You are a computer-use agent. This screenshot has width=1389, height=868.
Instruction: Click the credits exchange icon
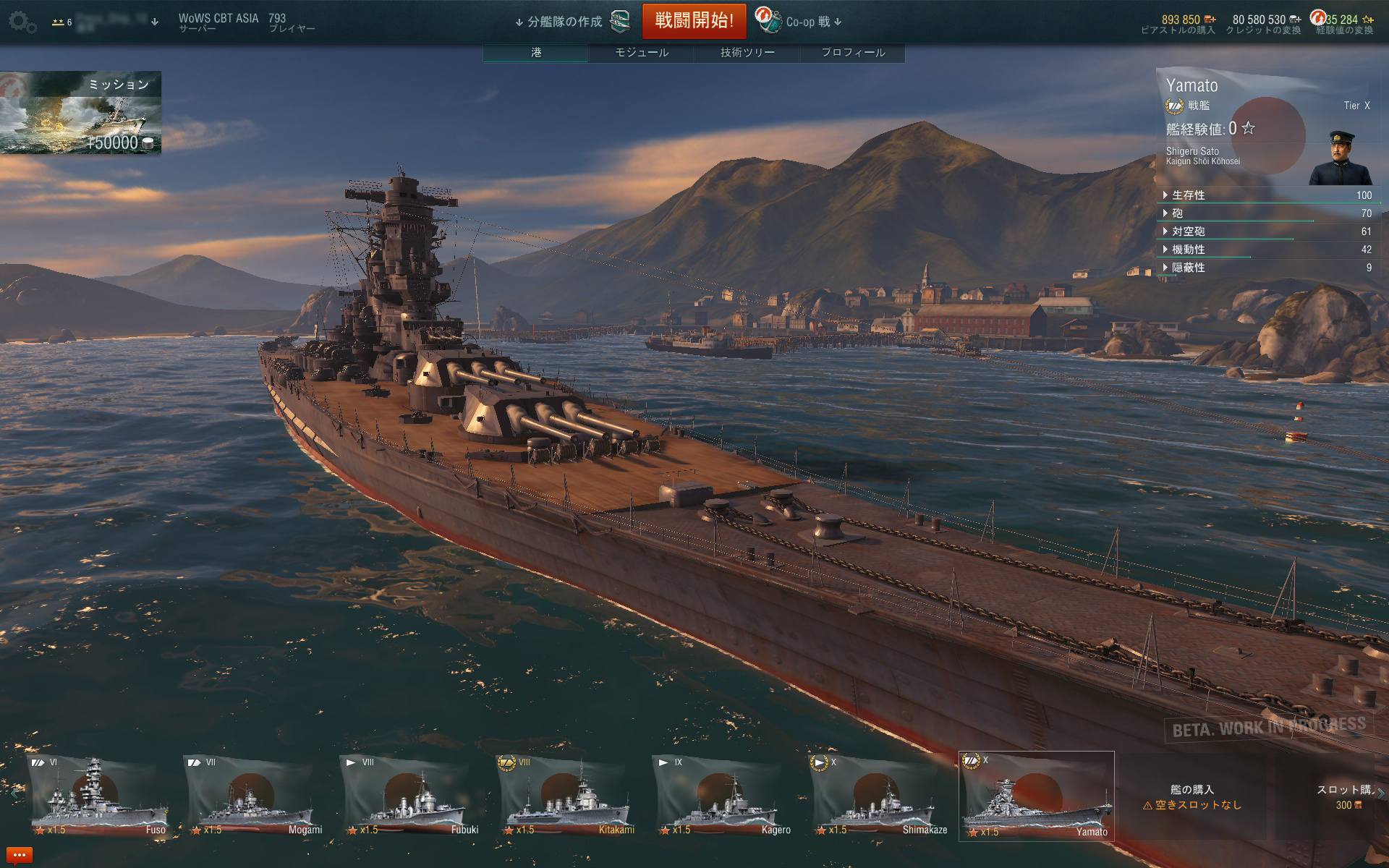click(x=1295, y=20)
